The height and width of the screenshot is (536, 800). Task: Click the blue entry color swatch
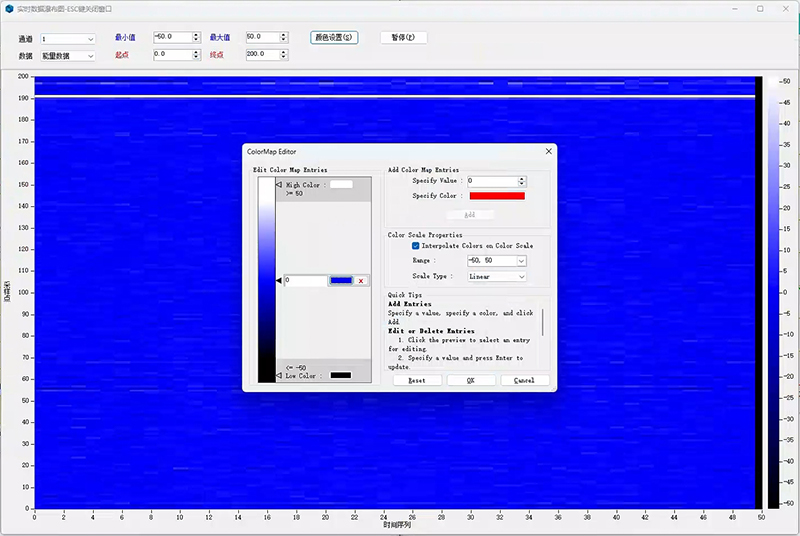pyautogui.click(x=341, y=281)
